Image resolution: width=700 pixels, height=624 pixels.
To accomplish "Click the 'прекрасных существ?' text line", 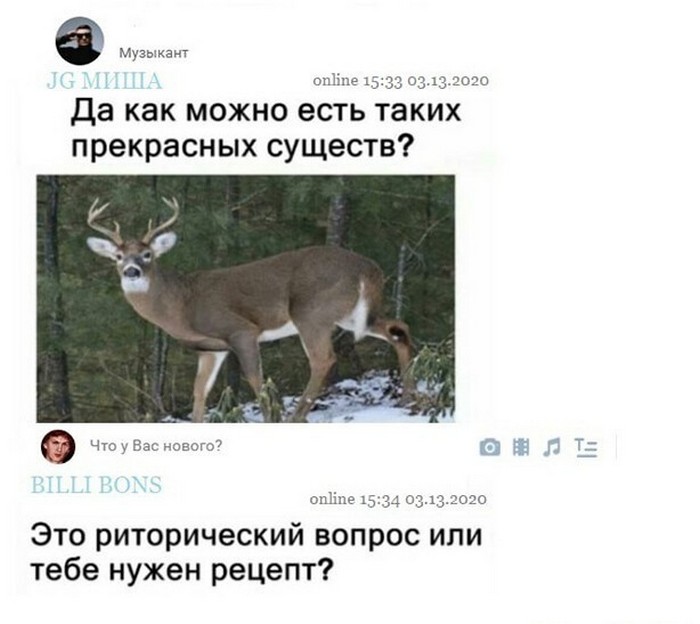I will [241, 146].
